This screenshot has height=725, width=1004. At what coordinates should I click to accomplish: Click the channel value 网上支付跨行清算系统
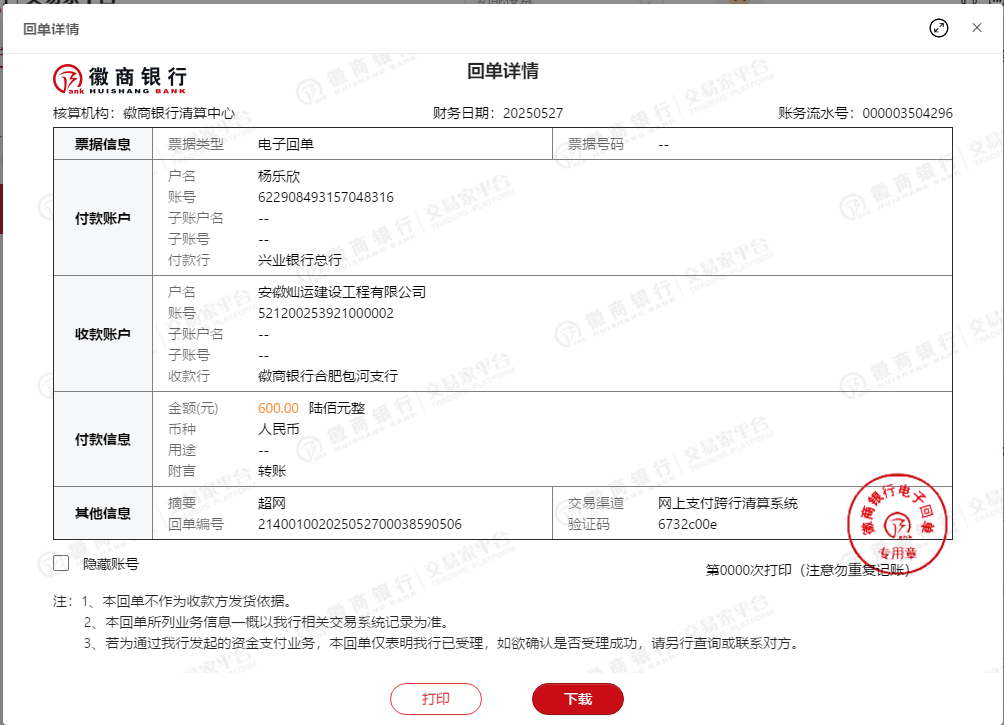(727, 503)
